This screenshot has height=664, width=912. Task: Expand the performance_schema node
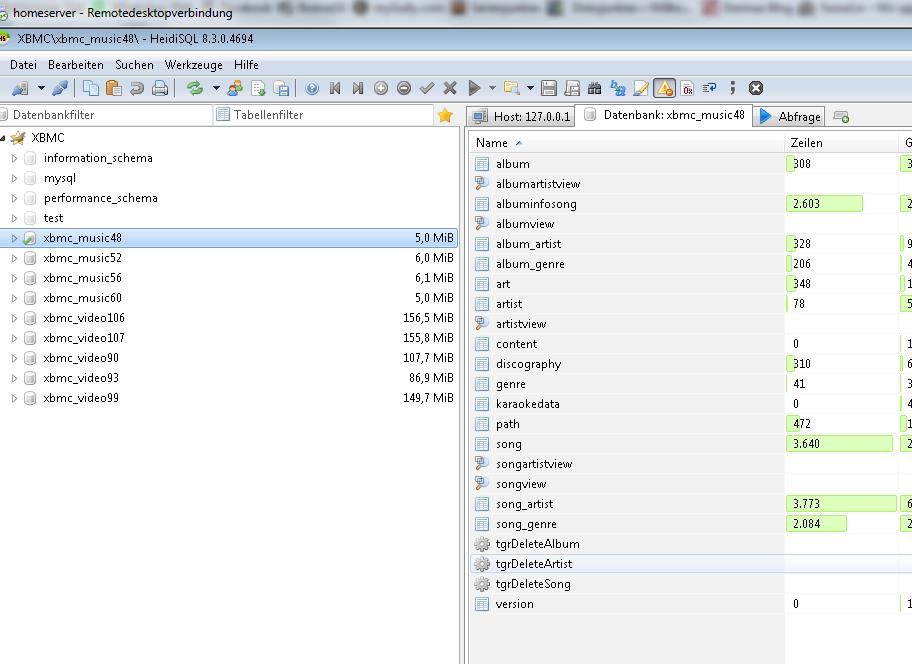(15, 198)
